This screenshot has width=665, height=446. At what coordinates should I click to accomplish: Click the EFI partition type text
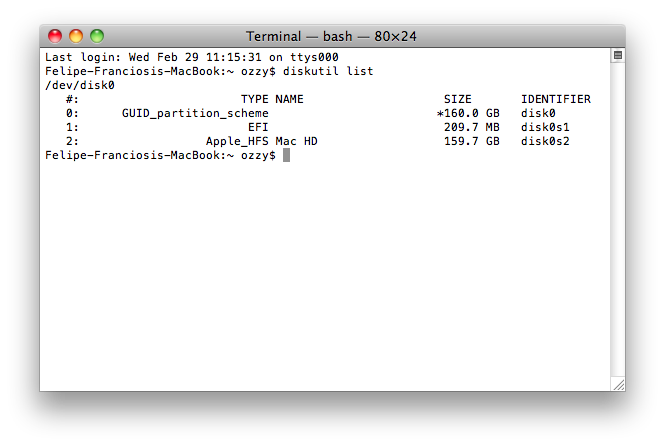258,128
